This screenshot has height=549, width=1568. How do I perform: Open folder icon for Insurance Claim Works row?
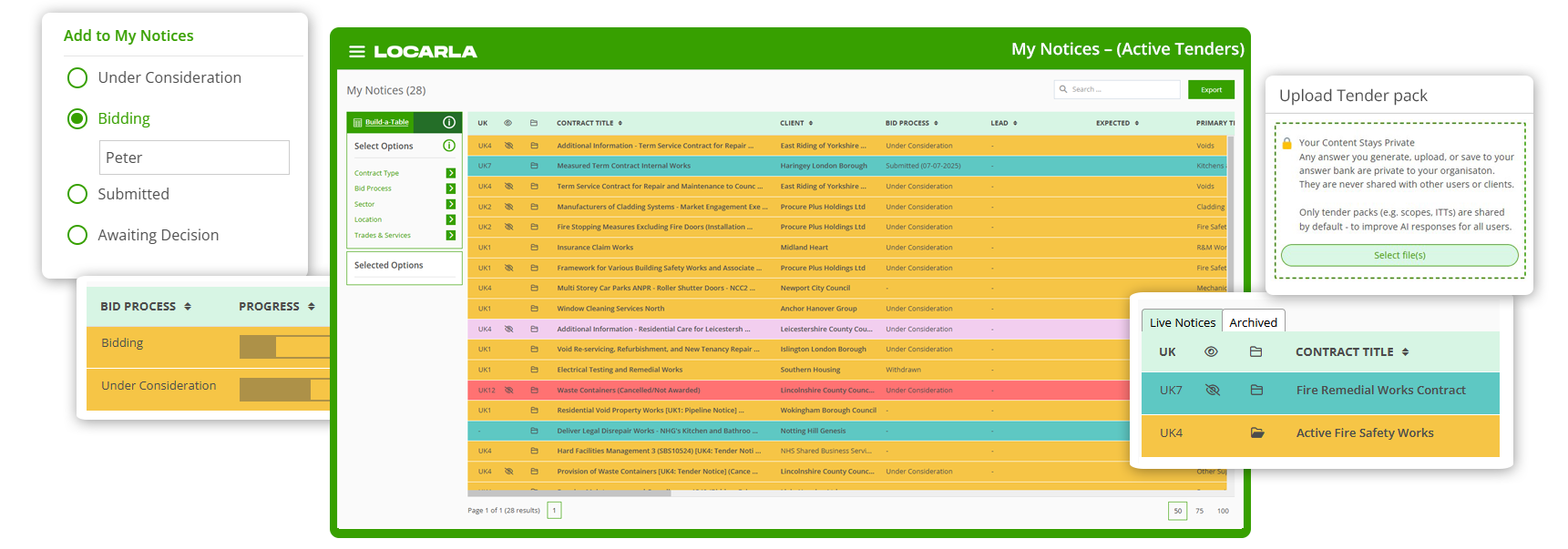point(534,248)
